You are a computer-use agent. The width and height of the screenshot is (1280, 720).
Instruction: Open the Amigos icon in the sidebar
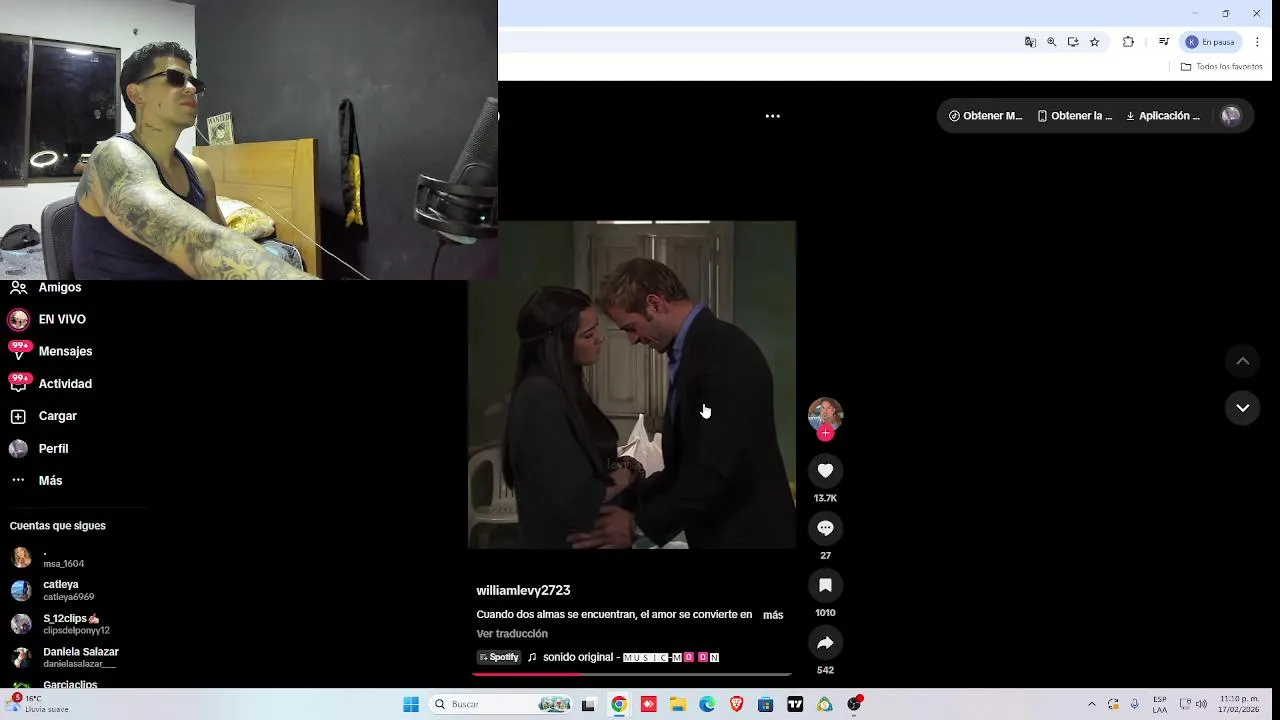pos(18,288)
